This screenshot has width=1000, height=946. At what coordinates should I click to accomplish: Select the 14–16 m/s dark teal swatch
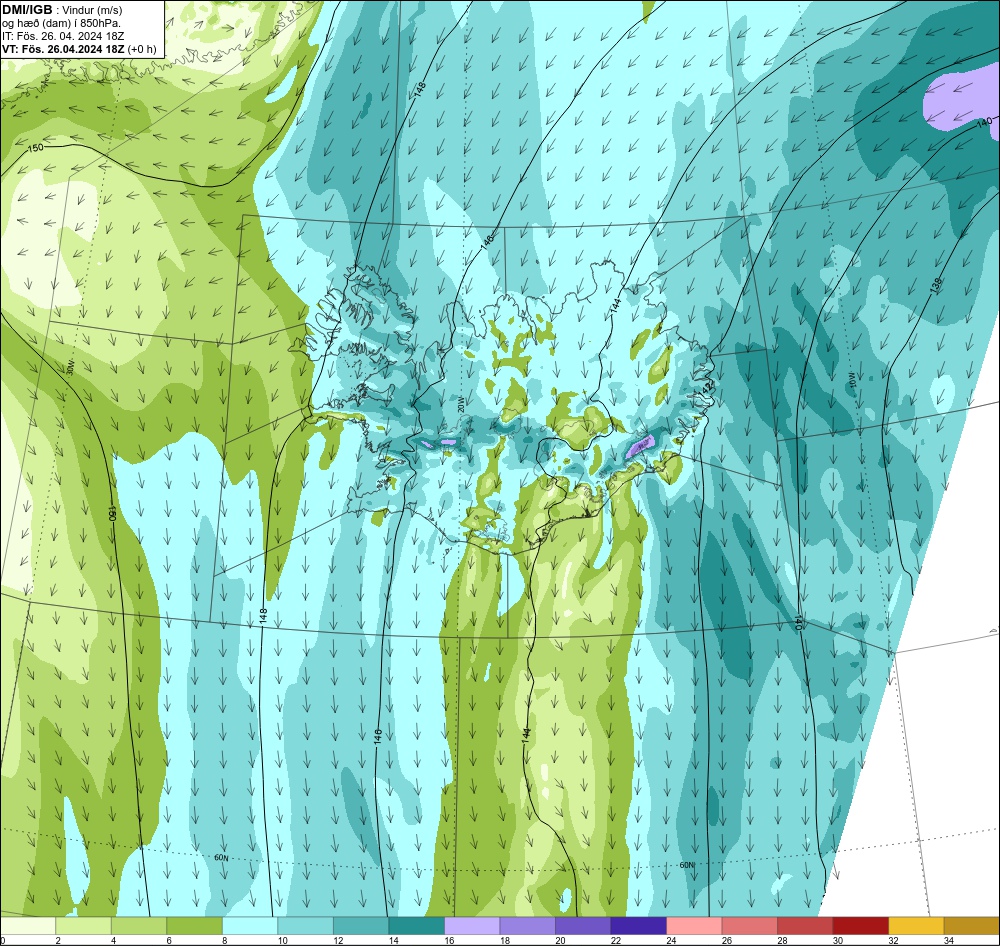point(416,926)
